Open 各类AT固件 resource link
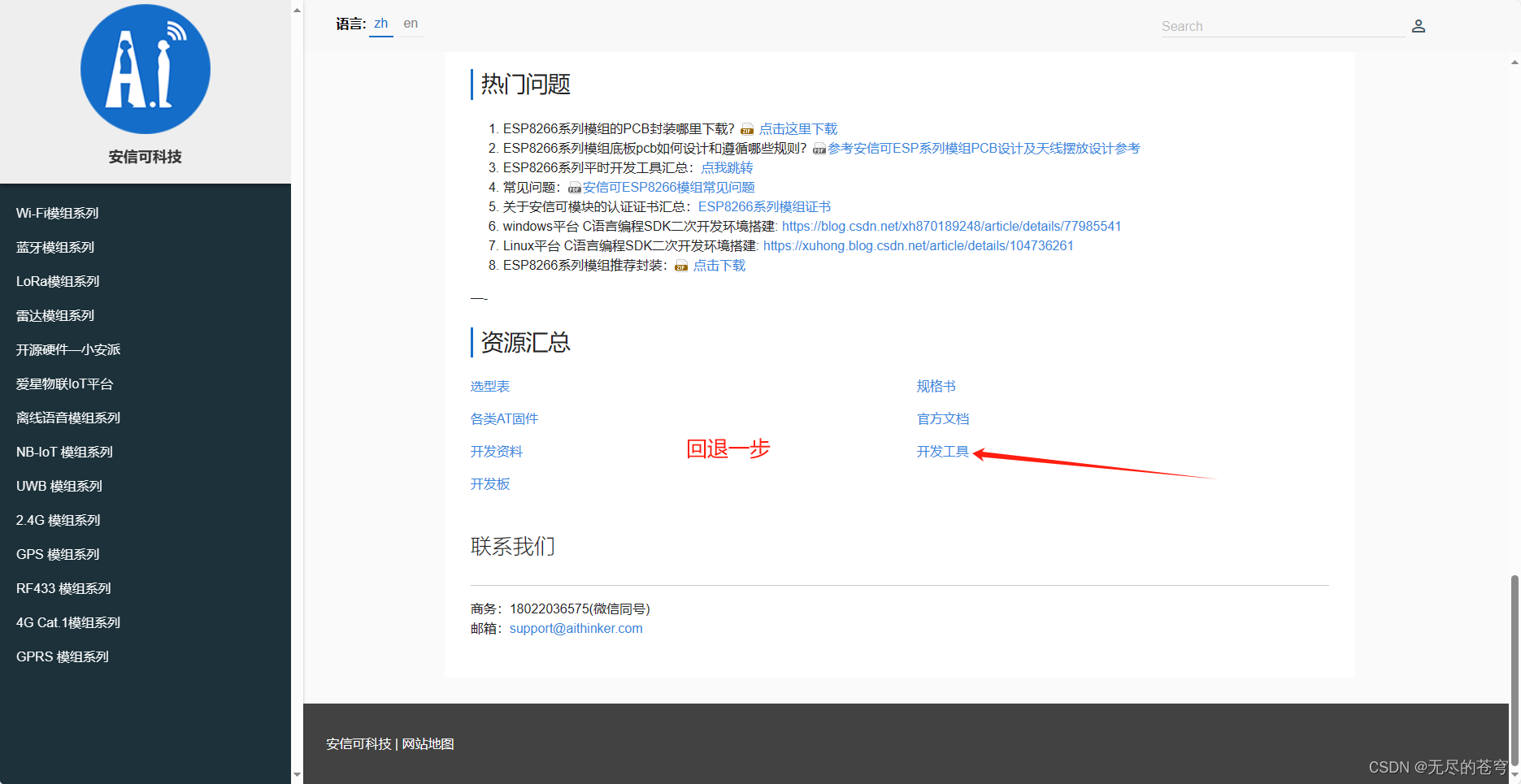The image size is (1521, 784). click(x=504, y=419)
